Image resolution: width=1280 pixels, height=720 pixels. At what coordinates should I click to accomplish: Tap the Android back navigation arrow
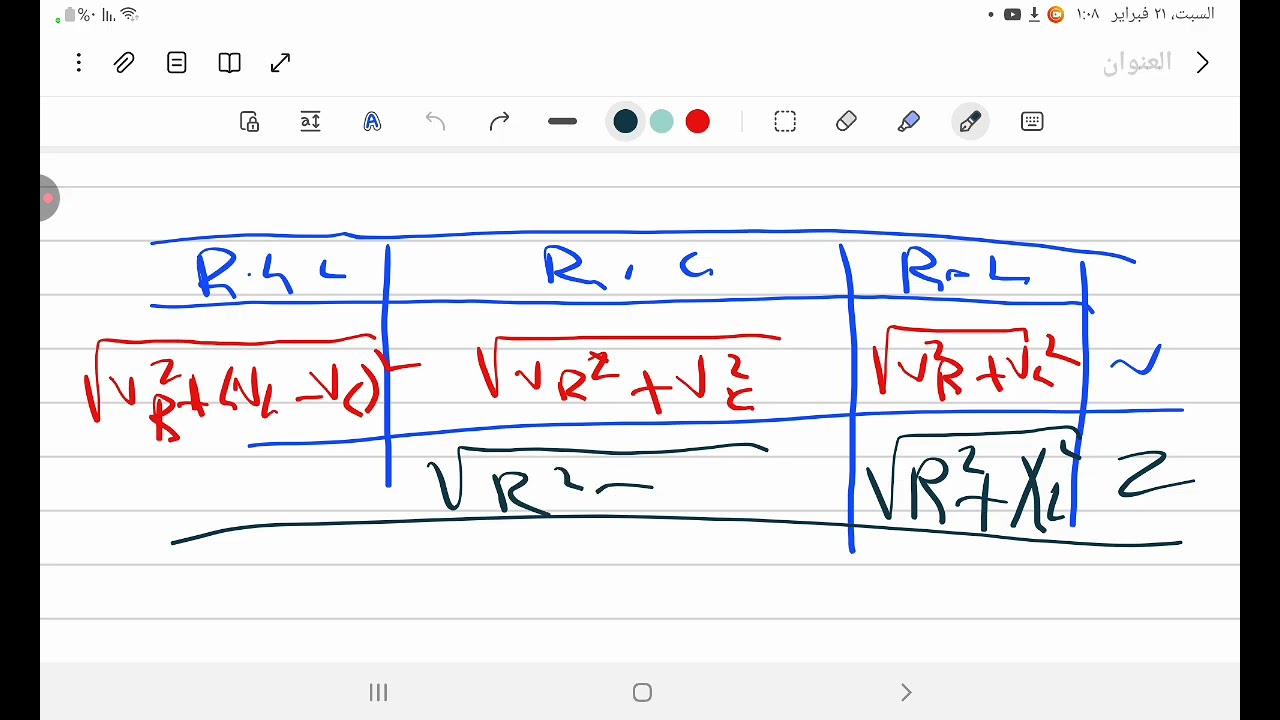tap(906, 692)
